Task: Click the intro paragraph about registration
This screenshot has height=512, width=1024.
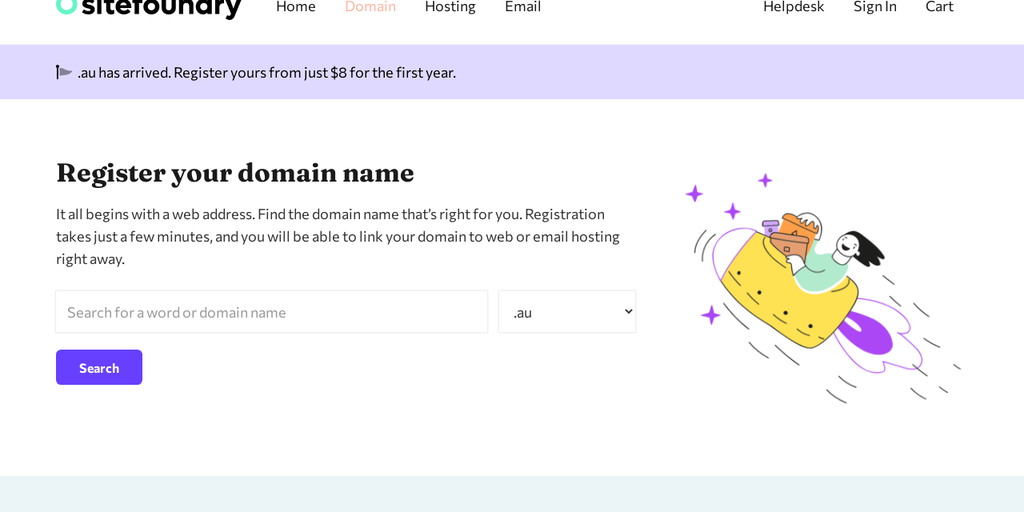Action: 338,236
